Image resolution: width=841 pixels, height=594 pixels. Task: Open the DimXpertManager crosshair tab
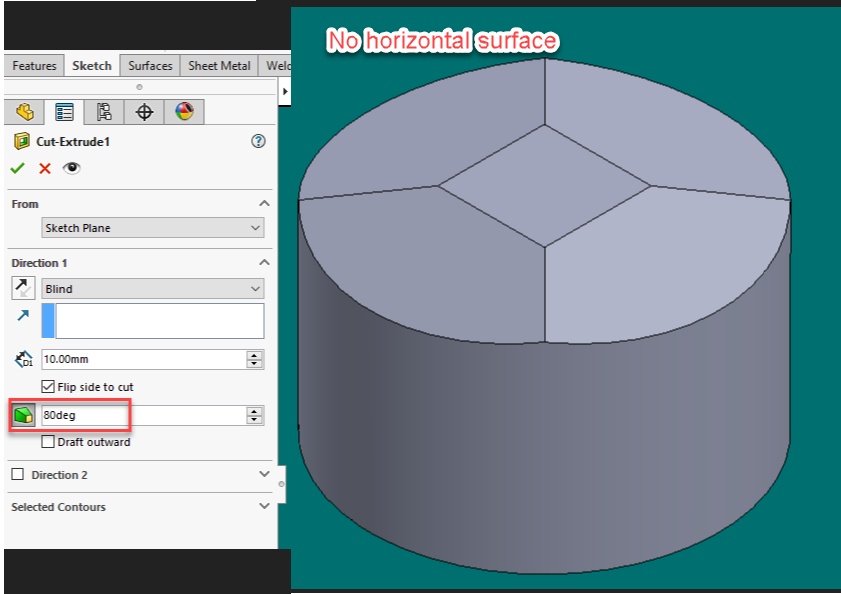tap(144, 112)
